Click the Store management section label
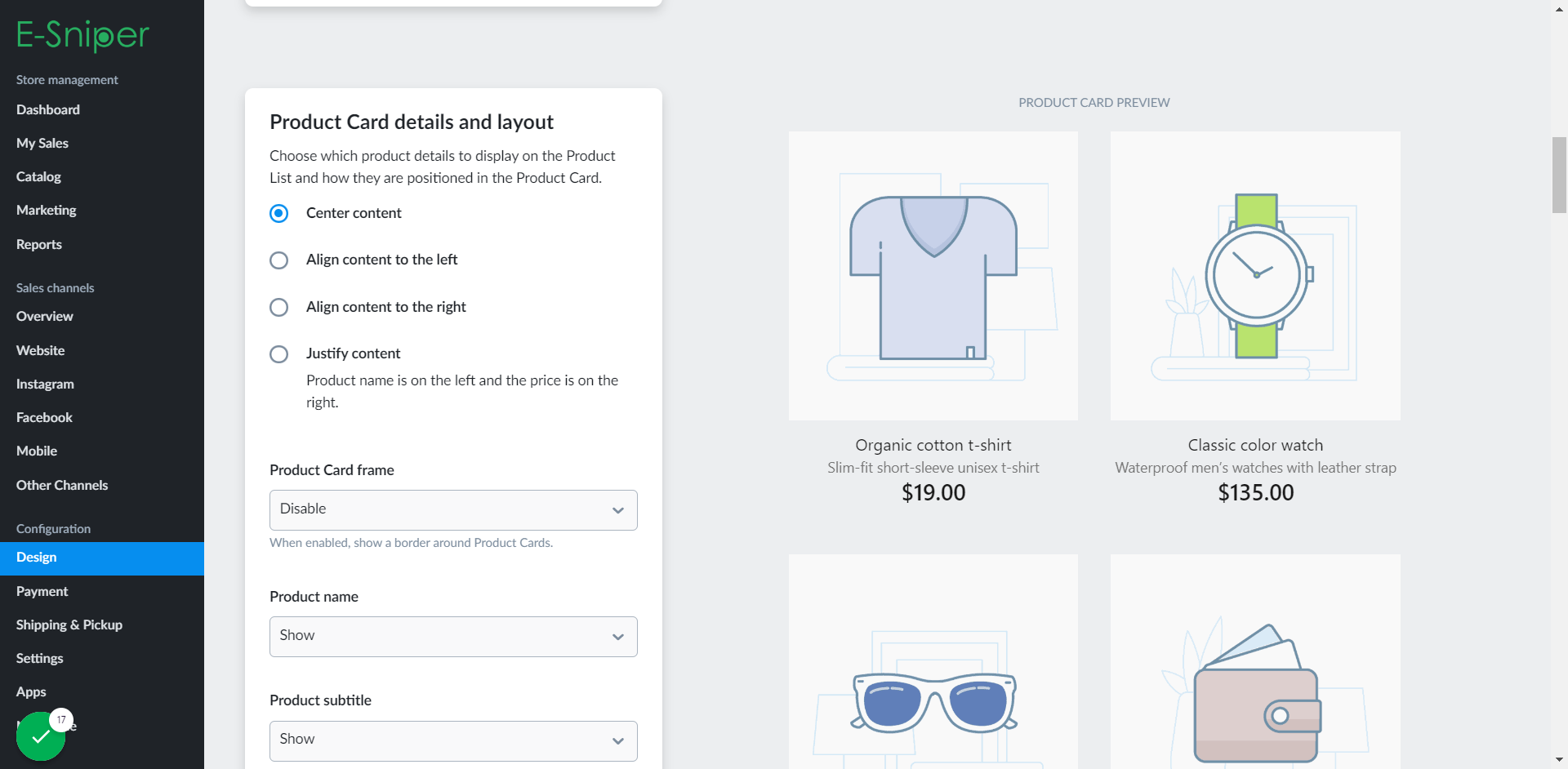The image size is (1568, 769). tap(67, 80)
